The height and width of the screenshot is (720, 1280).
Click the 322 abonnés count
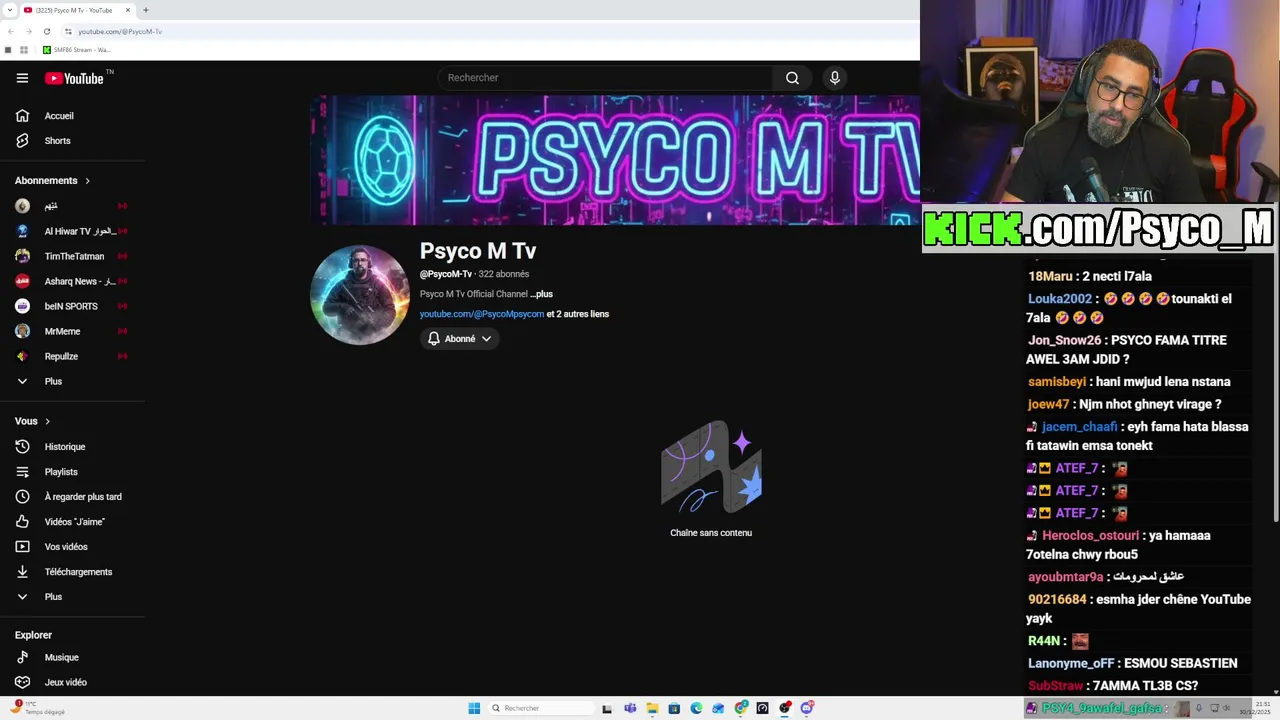click(504, 274)
